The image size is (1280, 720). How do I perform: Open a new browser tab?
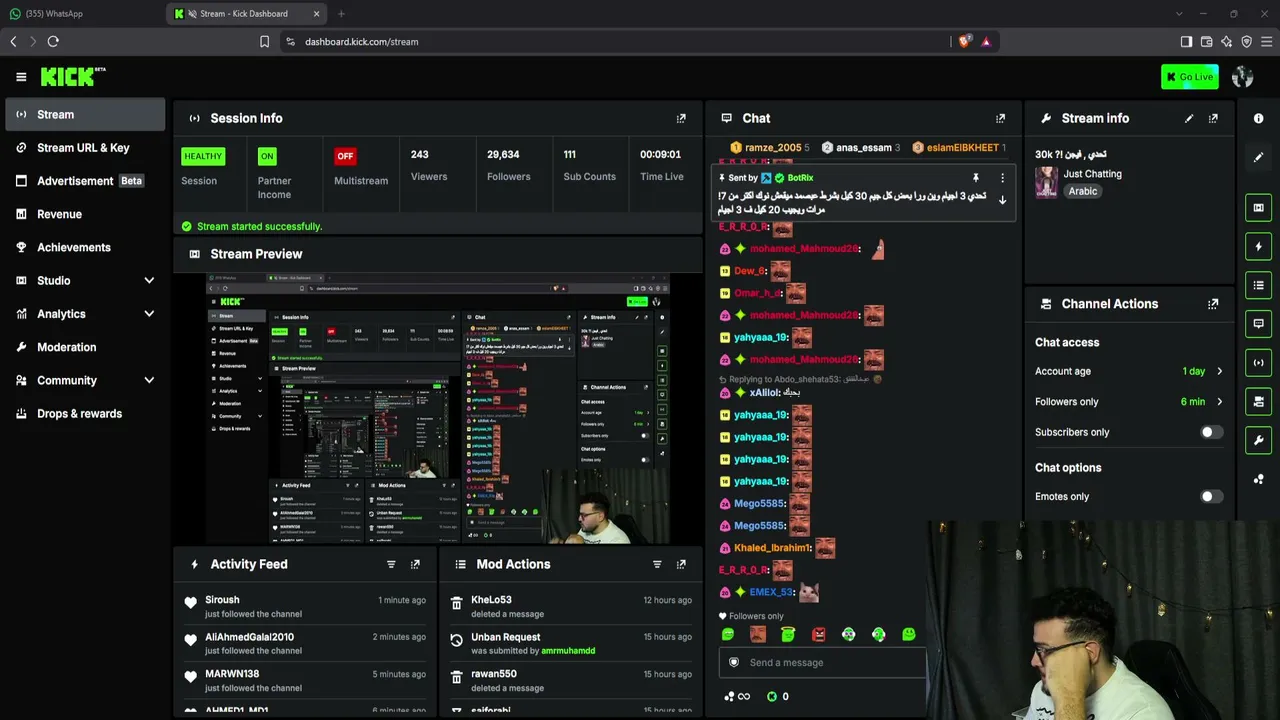[341, 14]
